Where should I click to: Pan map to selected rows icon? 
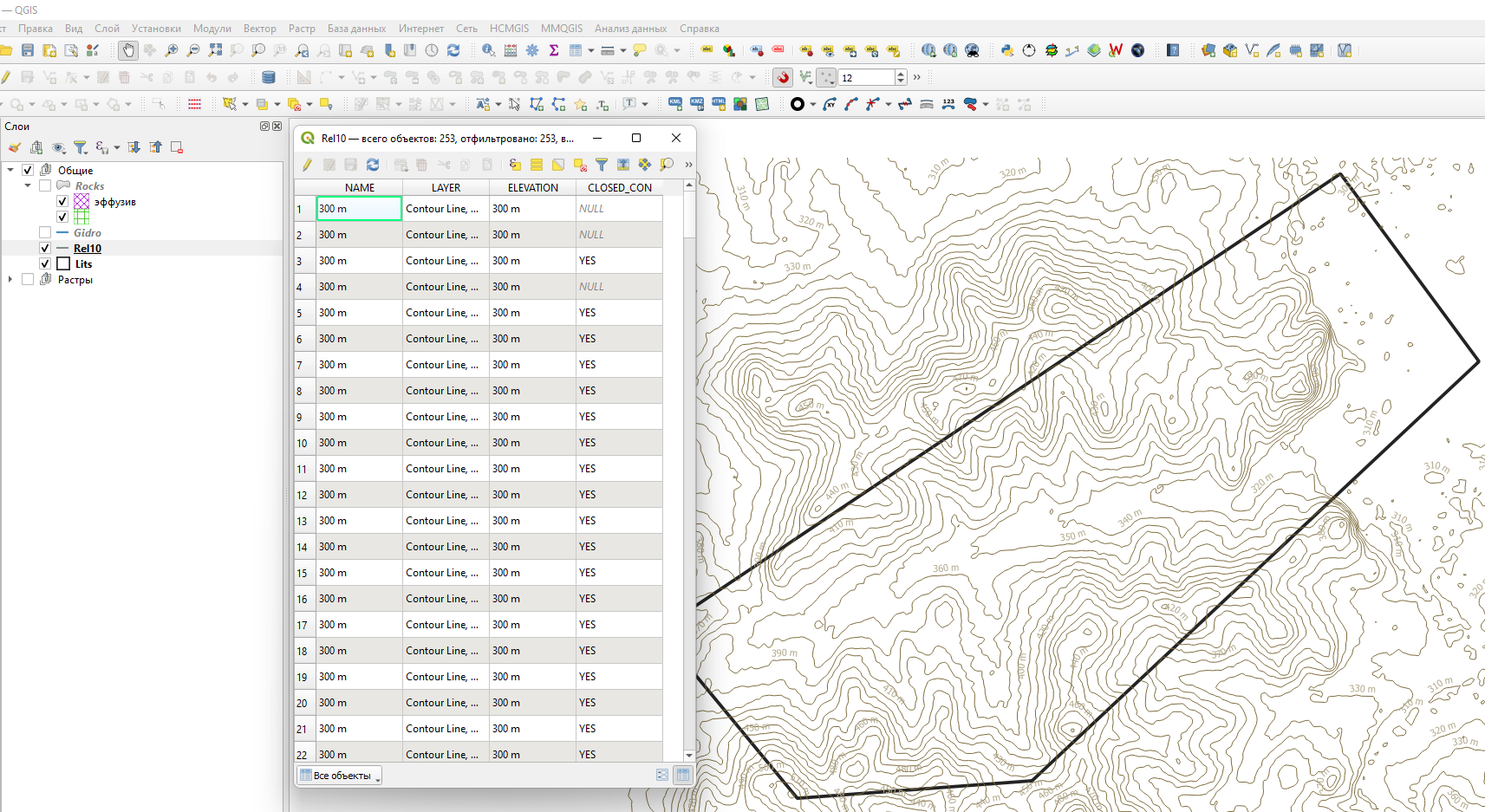(645, 164)
